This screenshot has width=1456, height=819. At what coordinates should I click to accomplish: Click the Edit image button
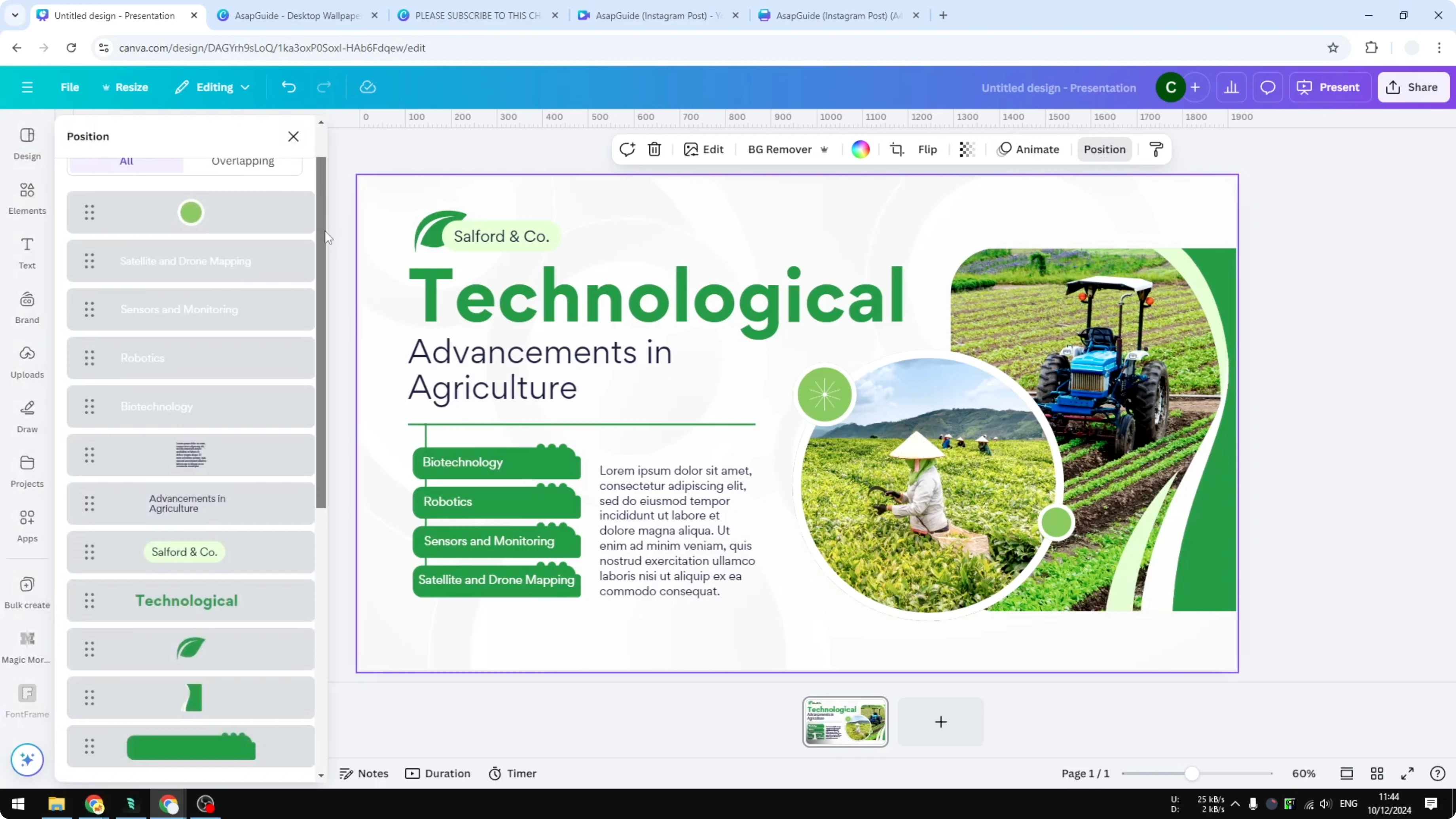click(x=703, y=149)
